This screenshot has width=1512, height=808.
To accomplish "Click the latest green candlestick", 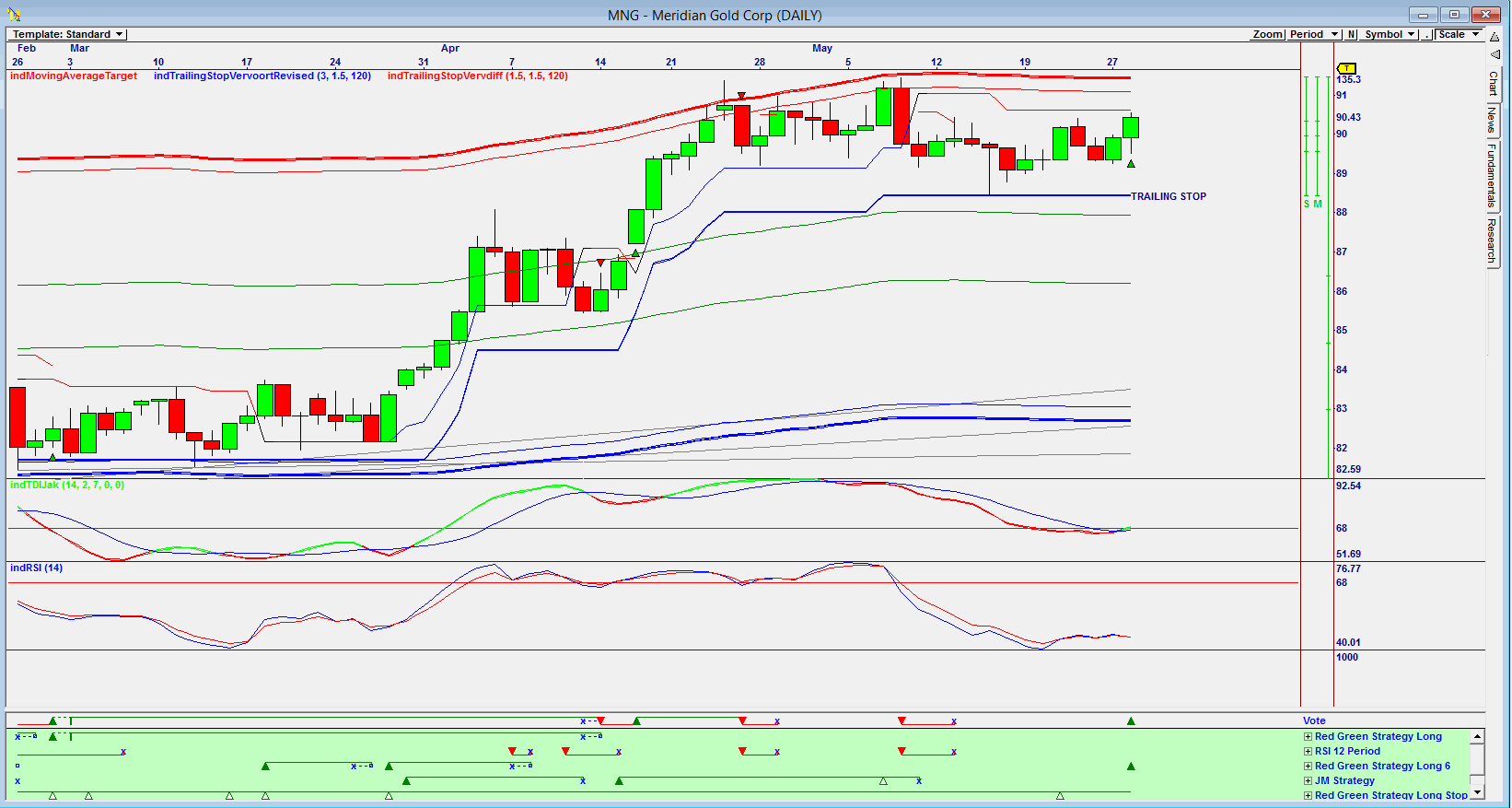I will click(1131, 127).
